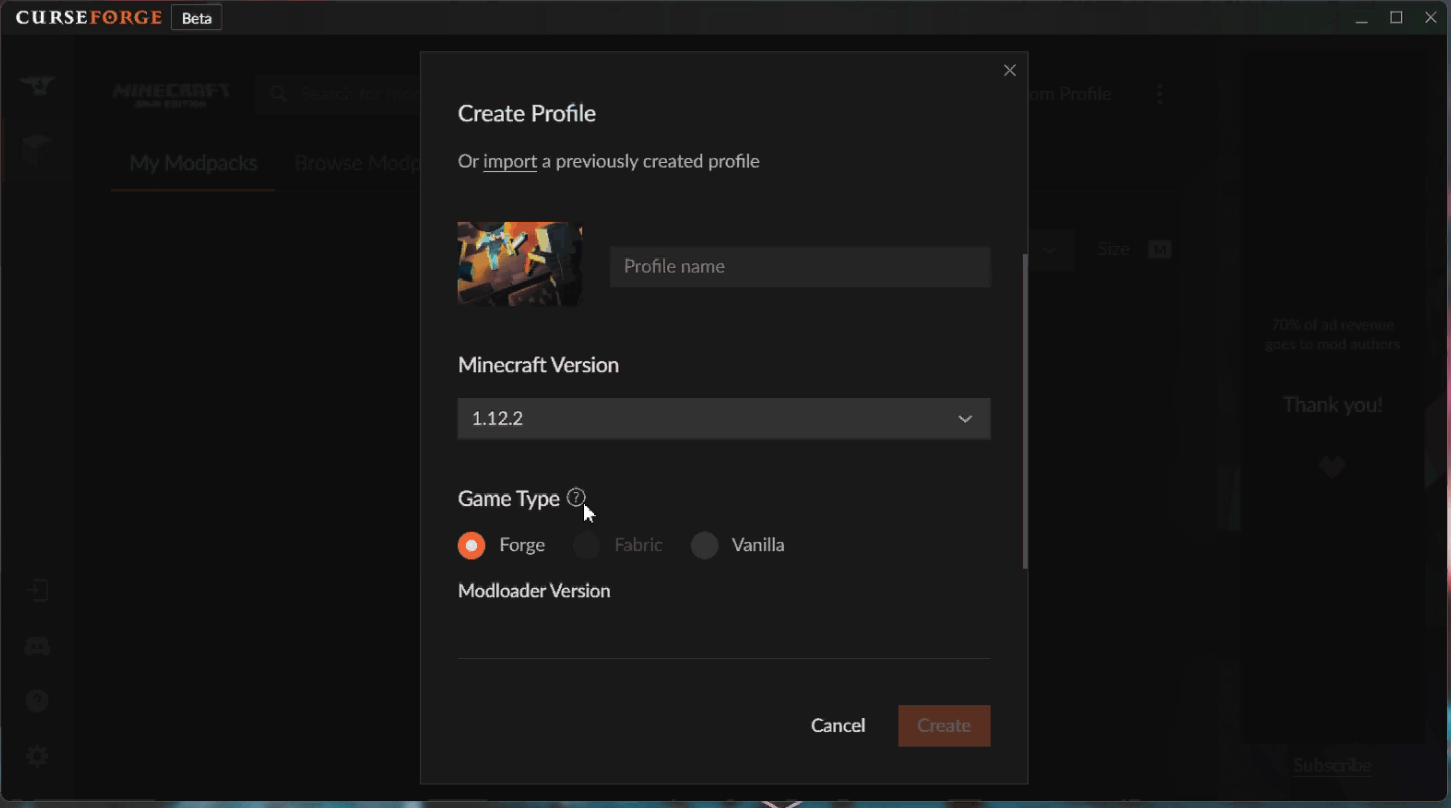
Task: Open settings gear in sidebar
Action: coord(37,756)
